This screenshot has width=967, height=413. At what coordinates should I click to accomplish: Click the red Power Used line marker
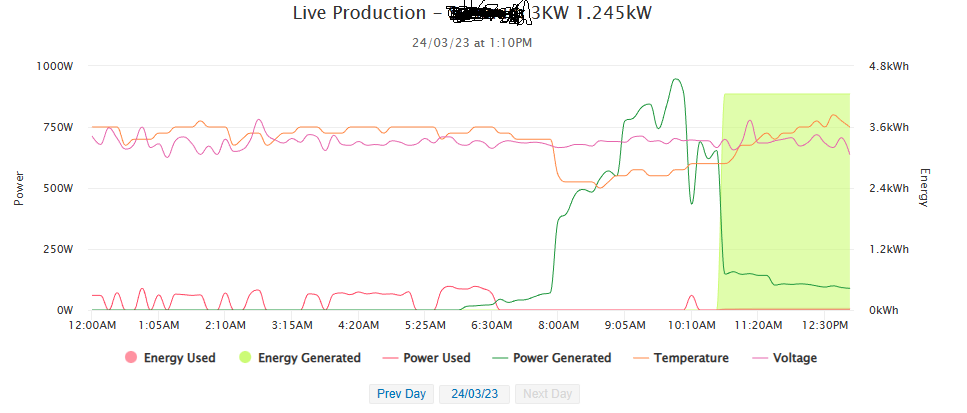point(386,358)
